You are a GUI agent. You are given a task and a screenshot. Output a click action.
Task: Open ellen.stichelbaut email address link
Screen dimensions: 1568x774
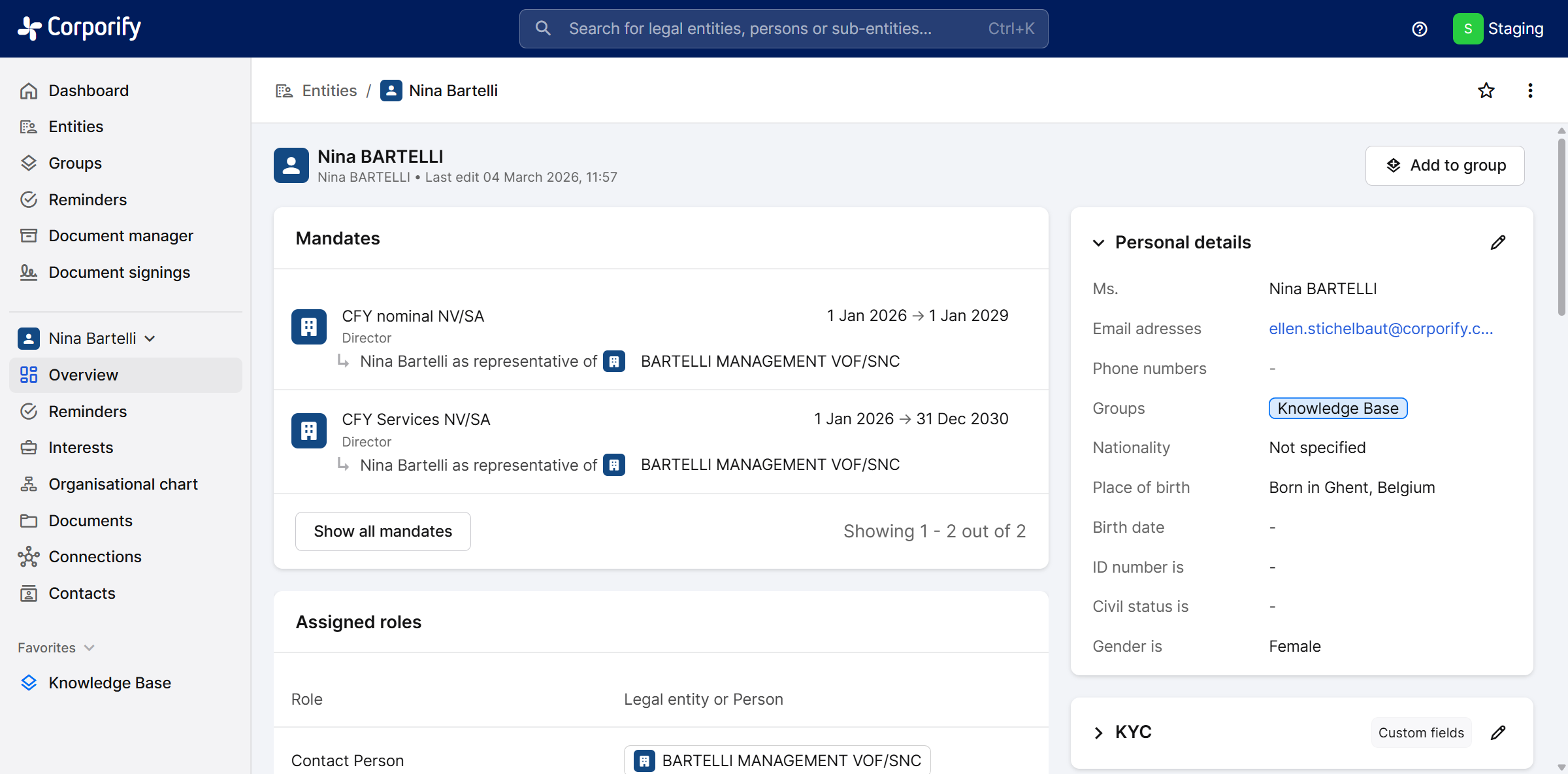tap(1380, 329)
